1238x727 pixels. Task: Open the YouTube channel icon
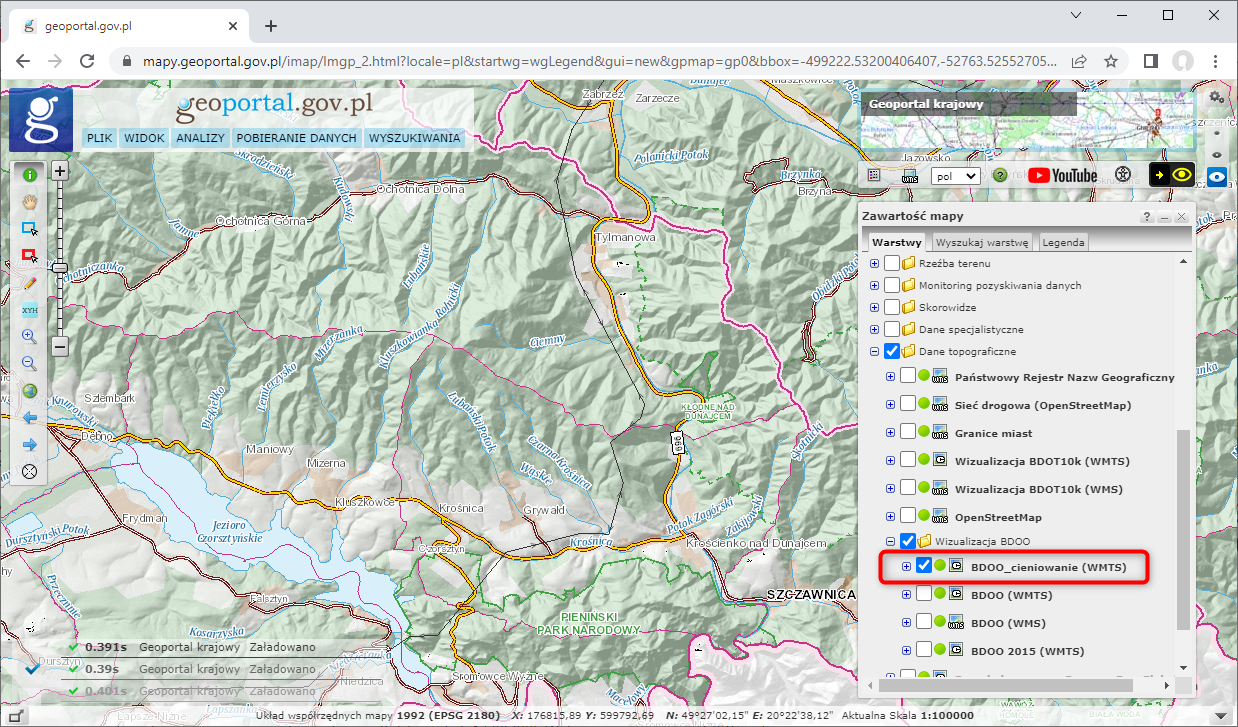point(1063,175)
